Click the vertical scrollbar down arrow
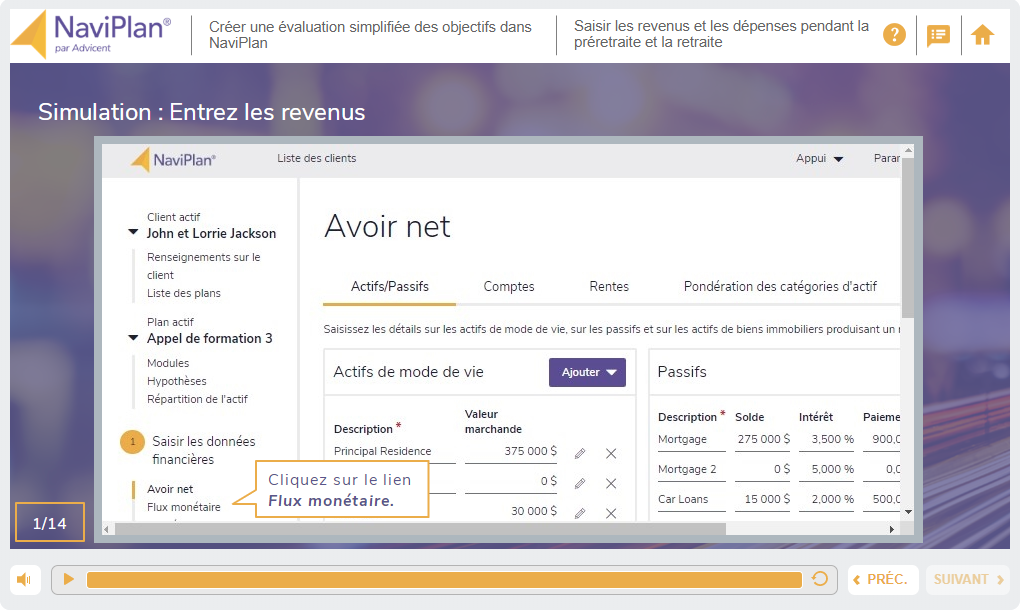The width and height of the screenshot is (1021, 610). tap(908, 512)
